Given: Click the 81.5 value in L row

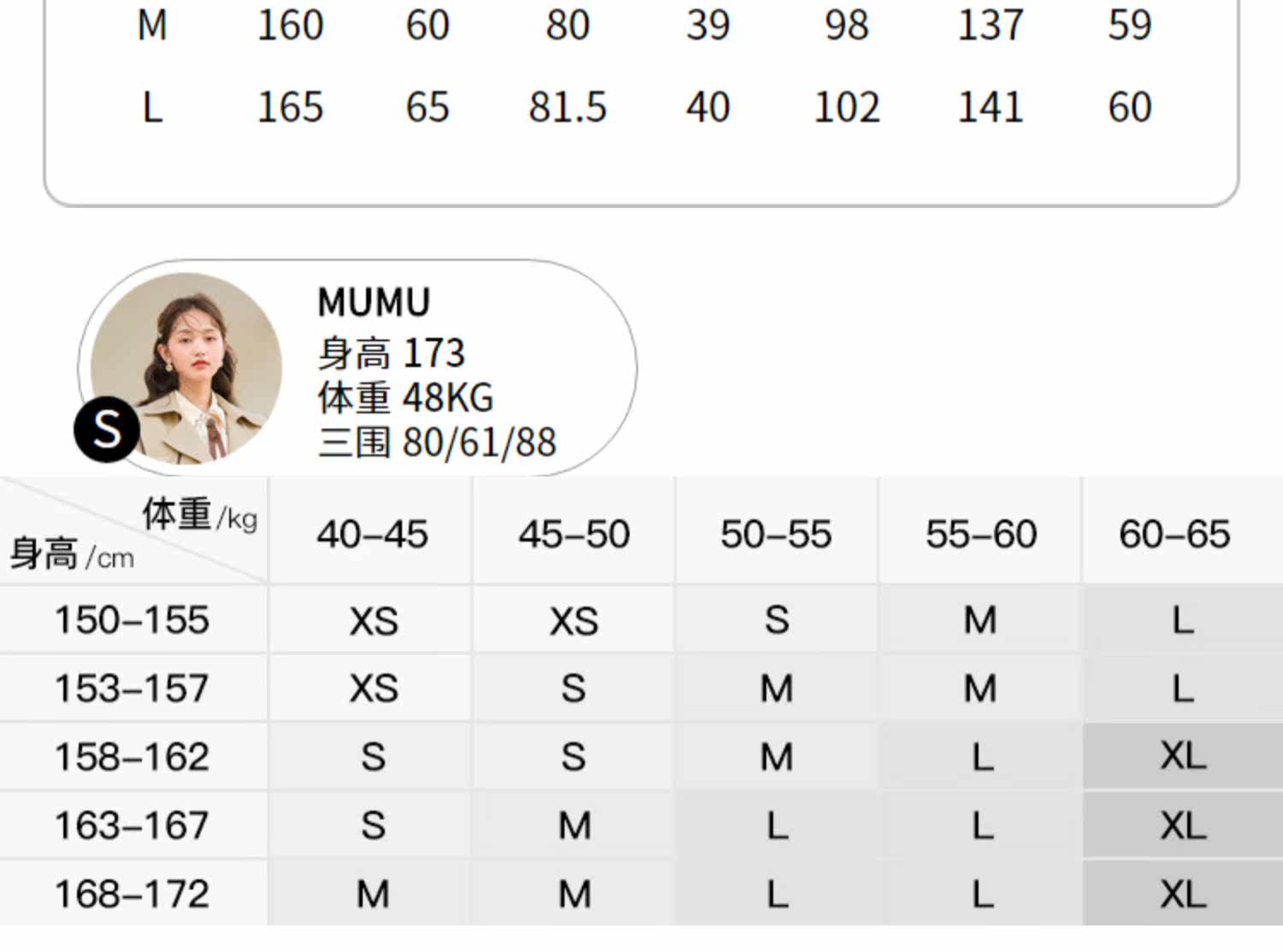Looking at the screenshot, I should (567, 108).
